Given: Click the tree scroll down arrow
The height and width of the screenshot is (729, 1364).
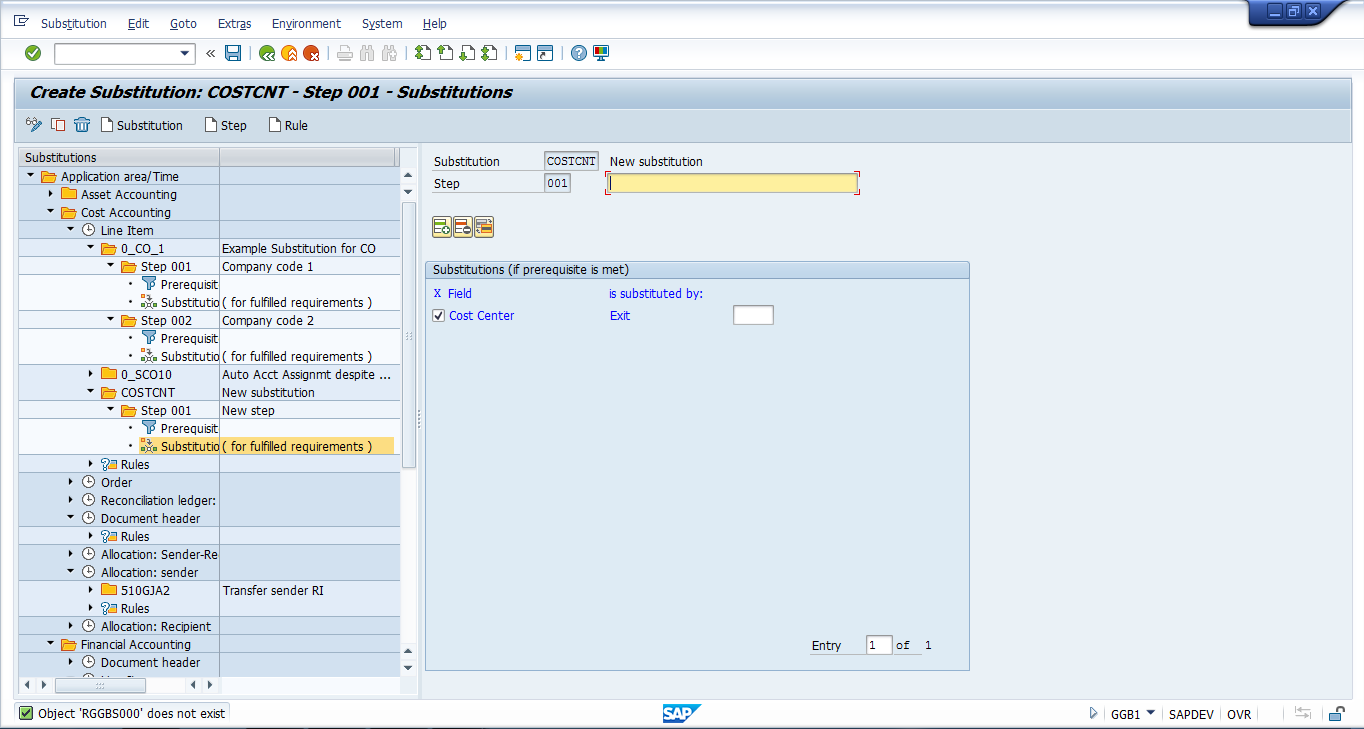Looking at the screenshot, I should click(x=408, y=667).
